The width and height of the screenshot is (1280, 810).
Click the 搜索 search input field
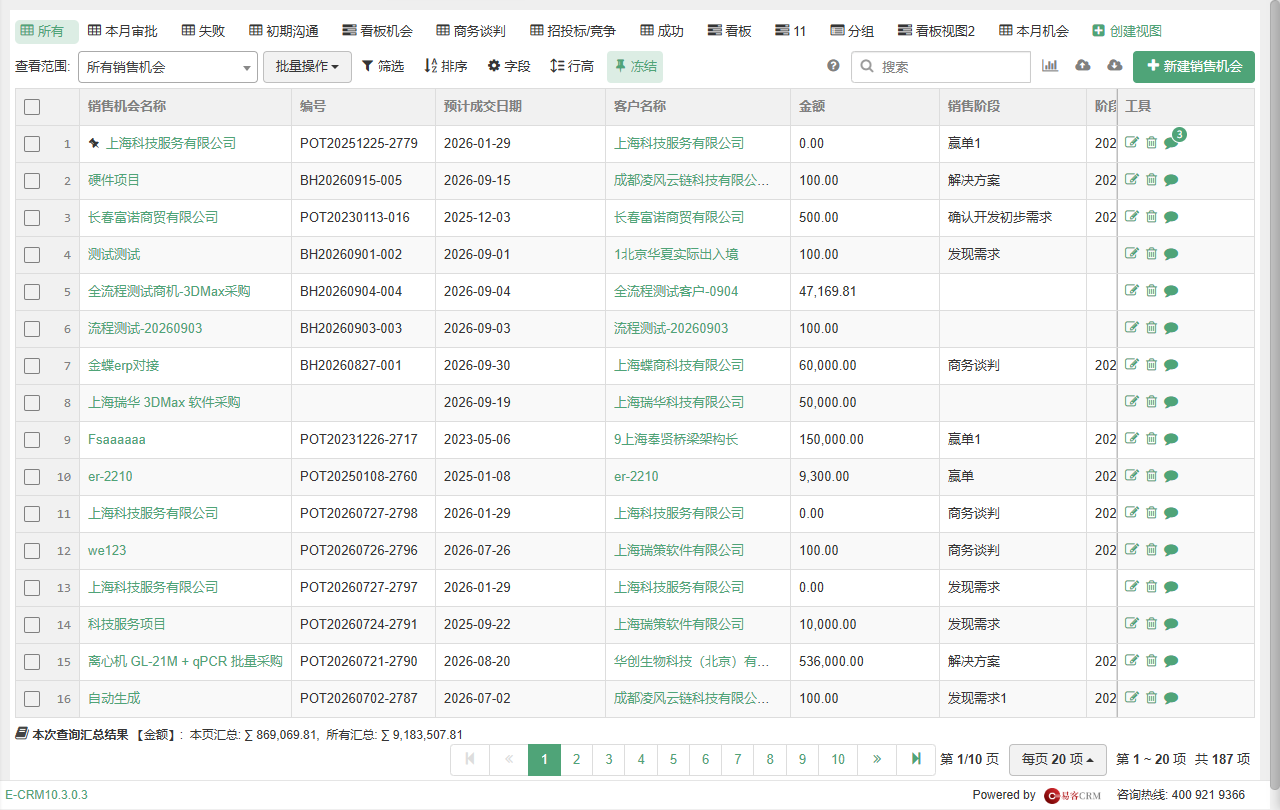click(941, 67)
